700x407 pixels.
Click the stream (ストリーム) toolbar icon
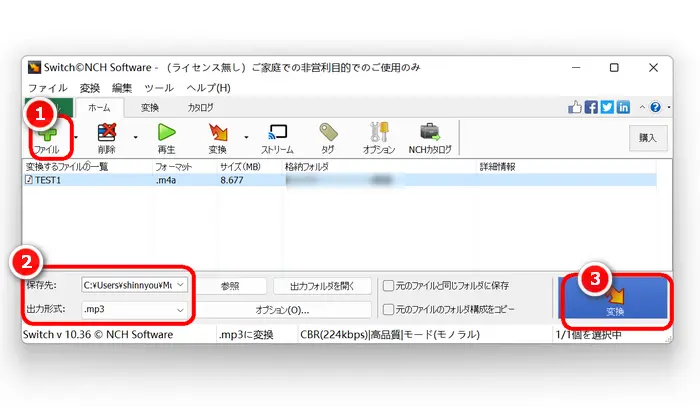pyautogui.click(x=277, y=137)
